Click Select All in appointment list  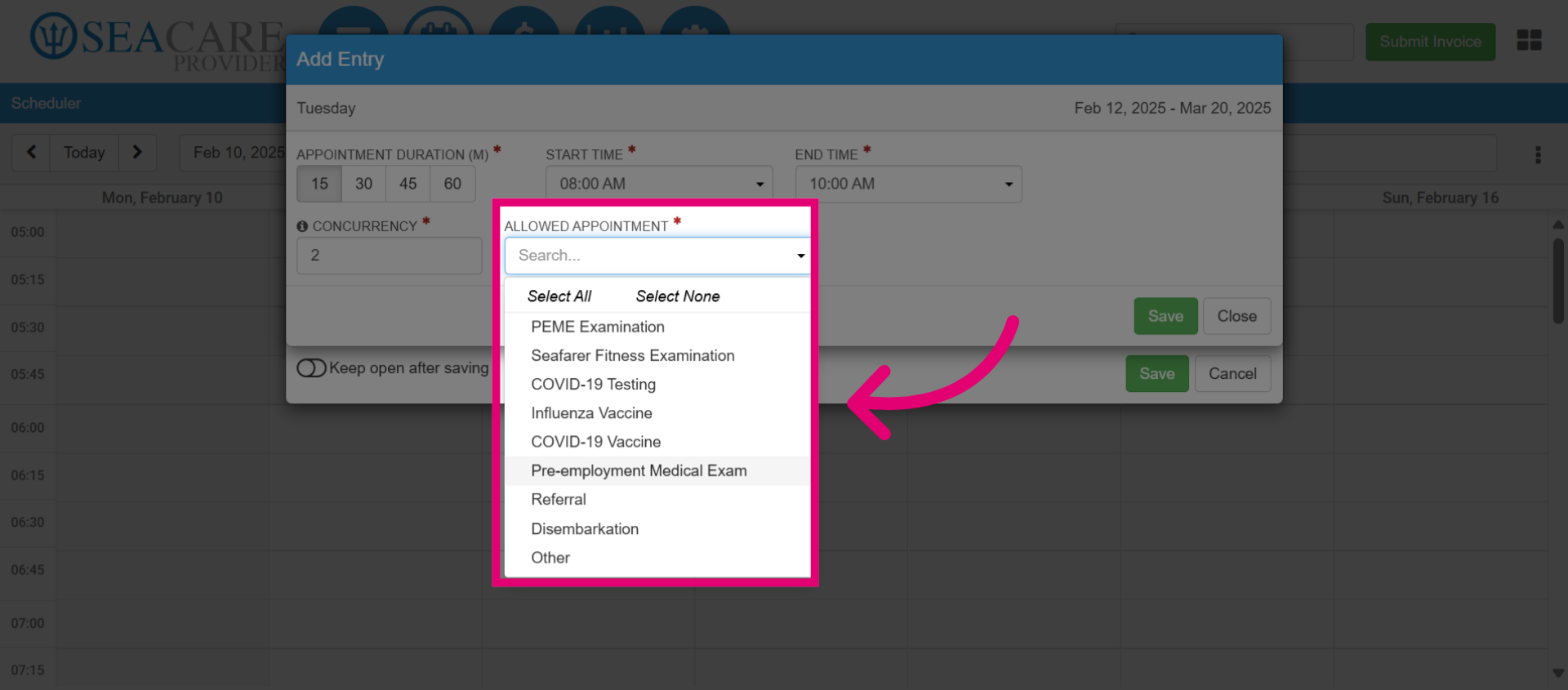pyautogui.click(x=559, y=296)
